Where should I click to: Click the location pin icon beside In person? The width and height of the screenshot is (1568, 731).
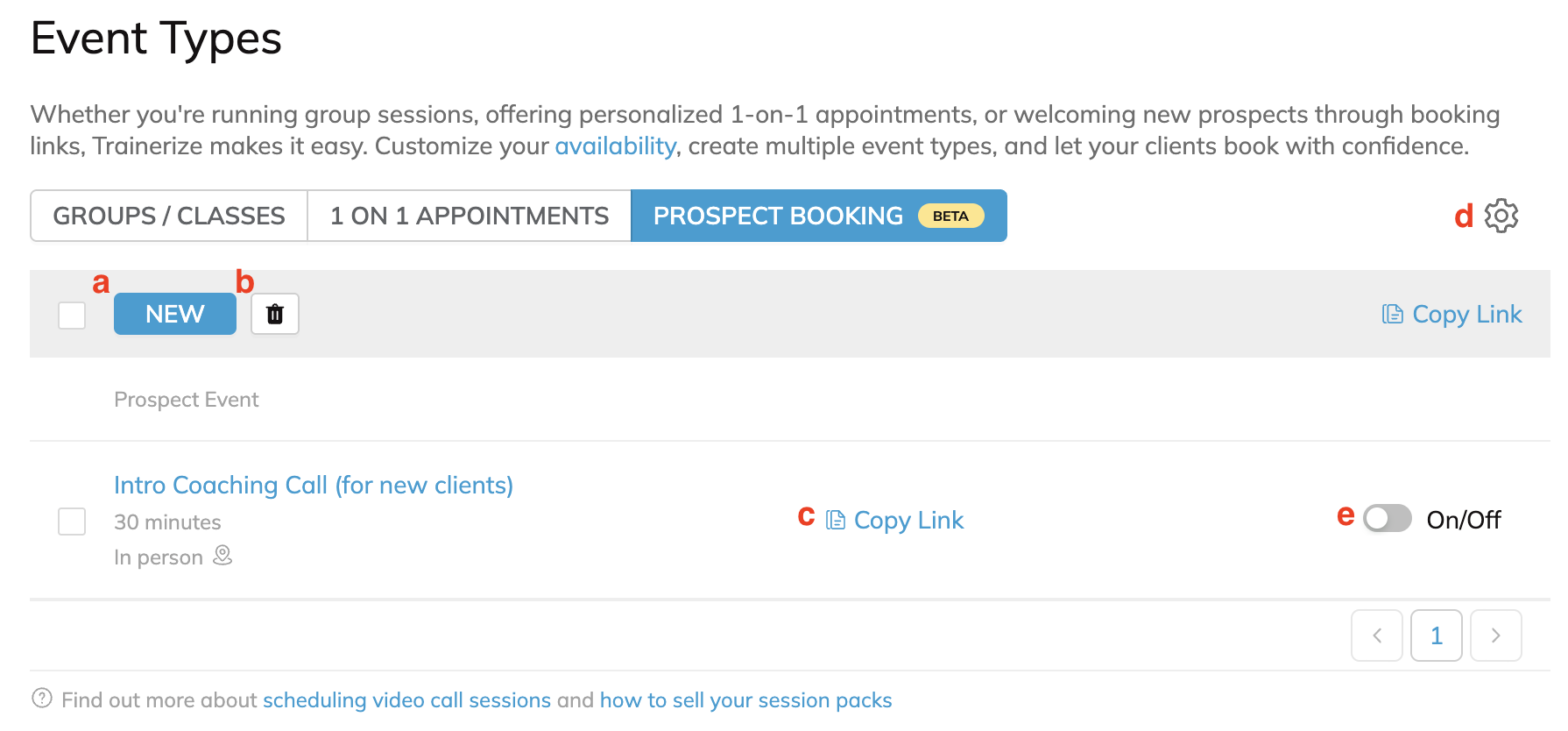(223, 556)
